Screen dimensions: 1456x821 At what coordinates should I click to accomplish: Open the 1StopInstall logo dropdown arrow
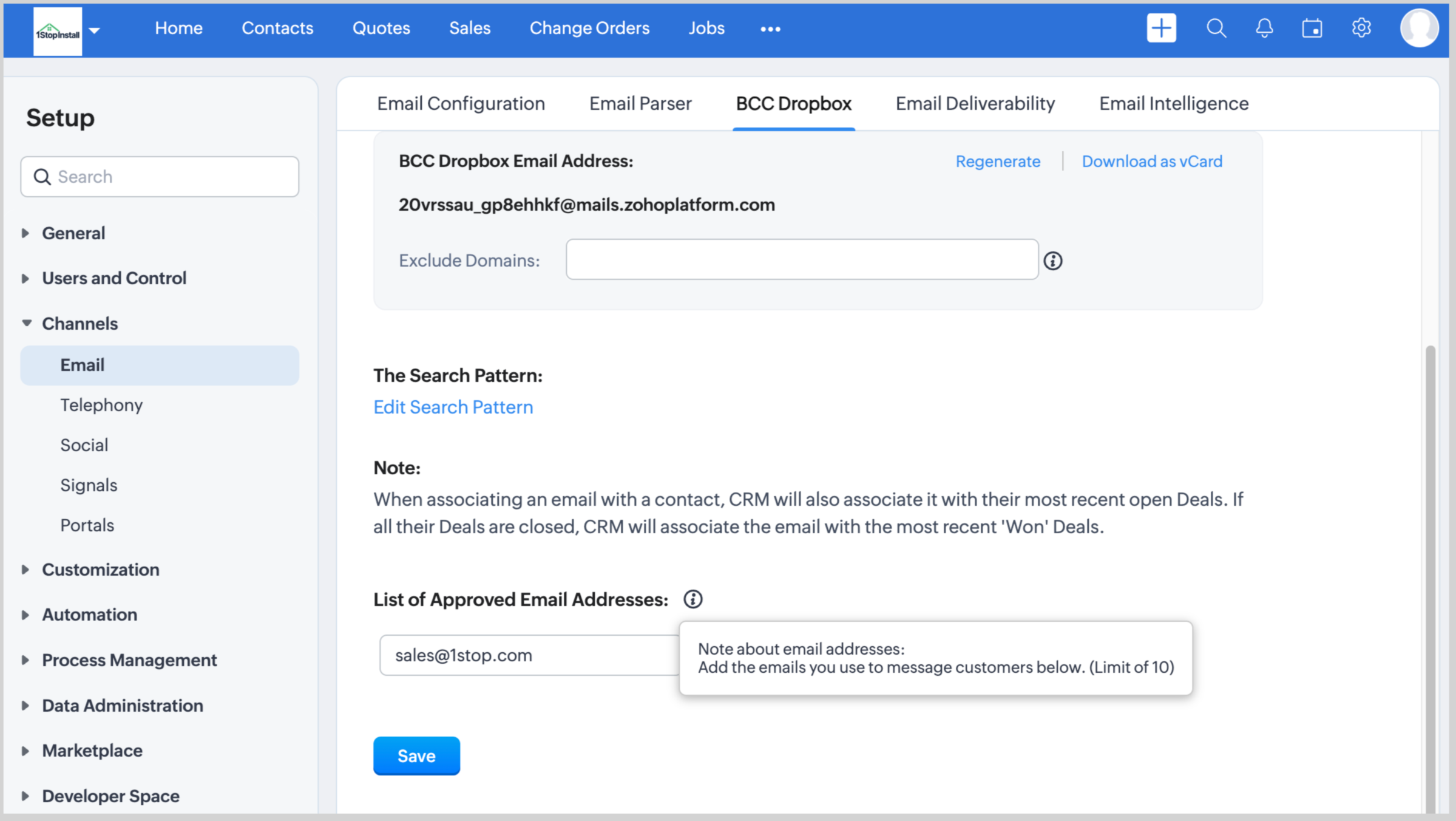click(x=94, y=30)
